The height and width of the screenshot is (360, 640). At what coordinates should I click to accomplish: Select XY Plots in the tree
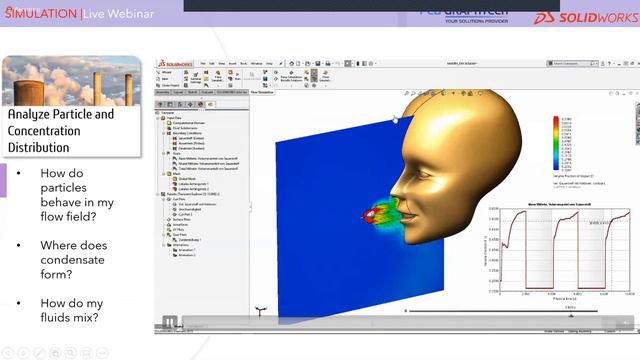point(176,230)
